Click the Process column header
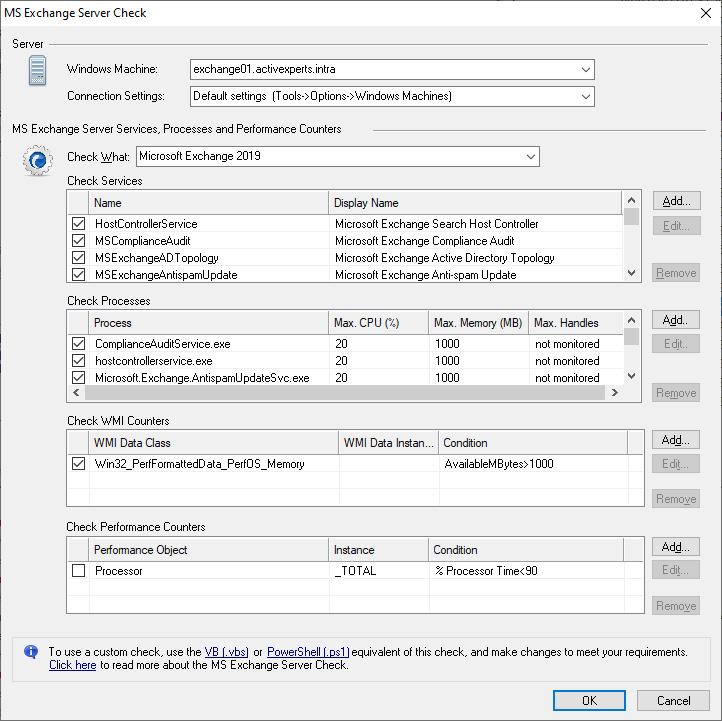 [208, 323]
